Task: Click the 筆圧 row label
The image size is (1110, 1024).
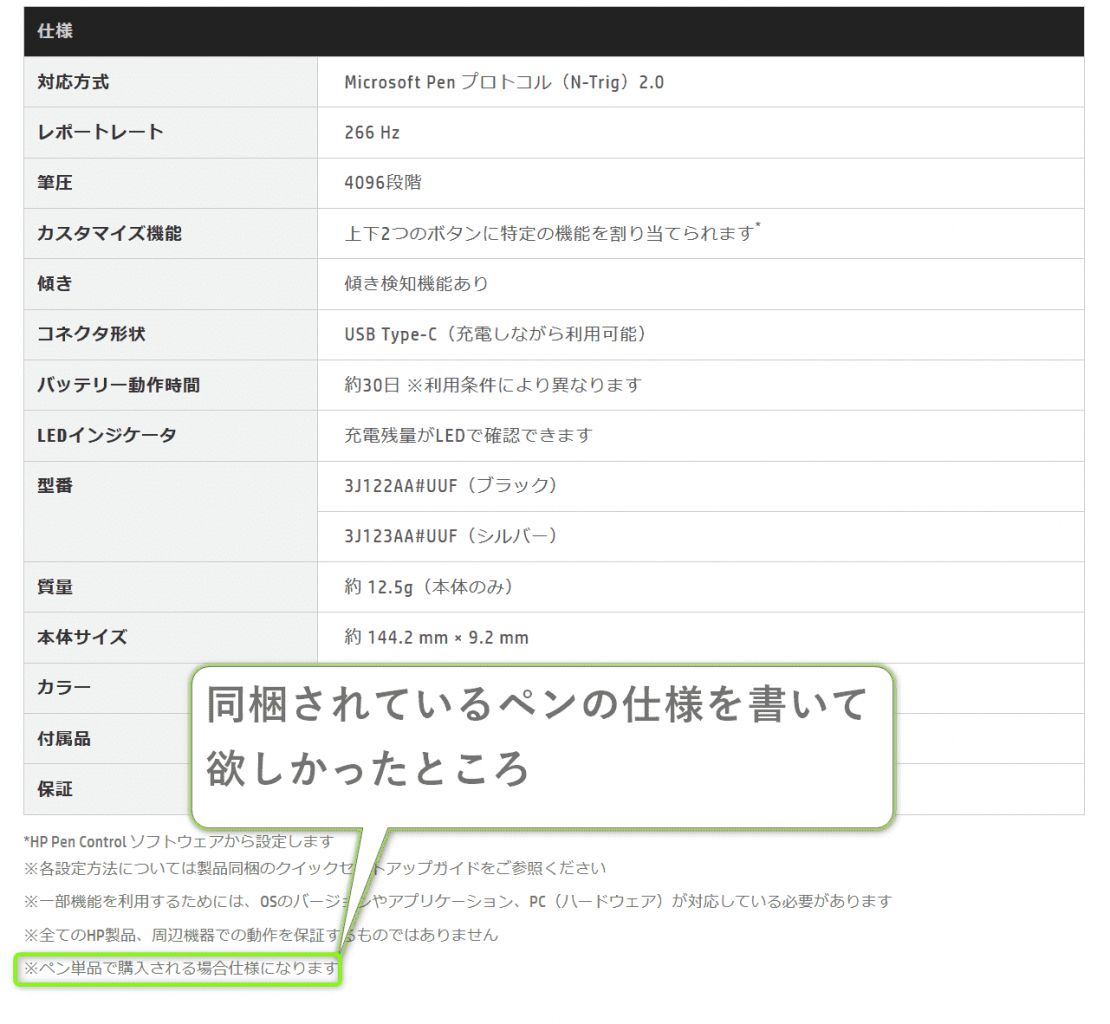Action: coord(55,183)
